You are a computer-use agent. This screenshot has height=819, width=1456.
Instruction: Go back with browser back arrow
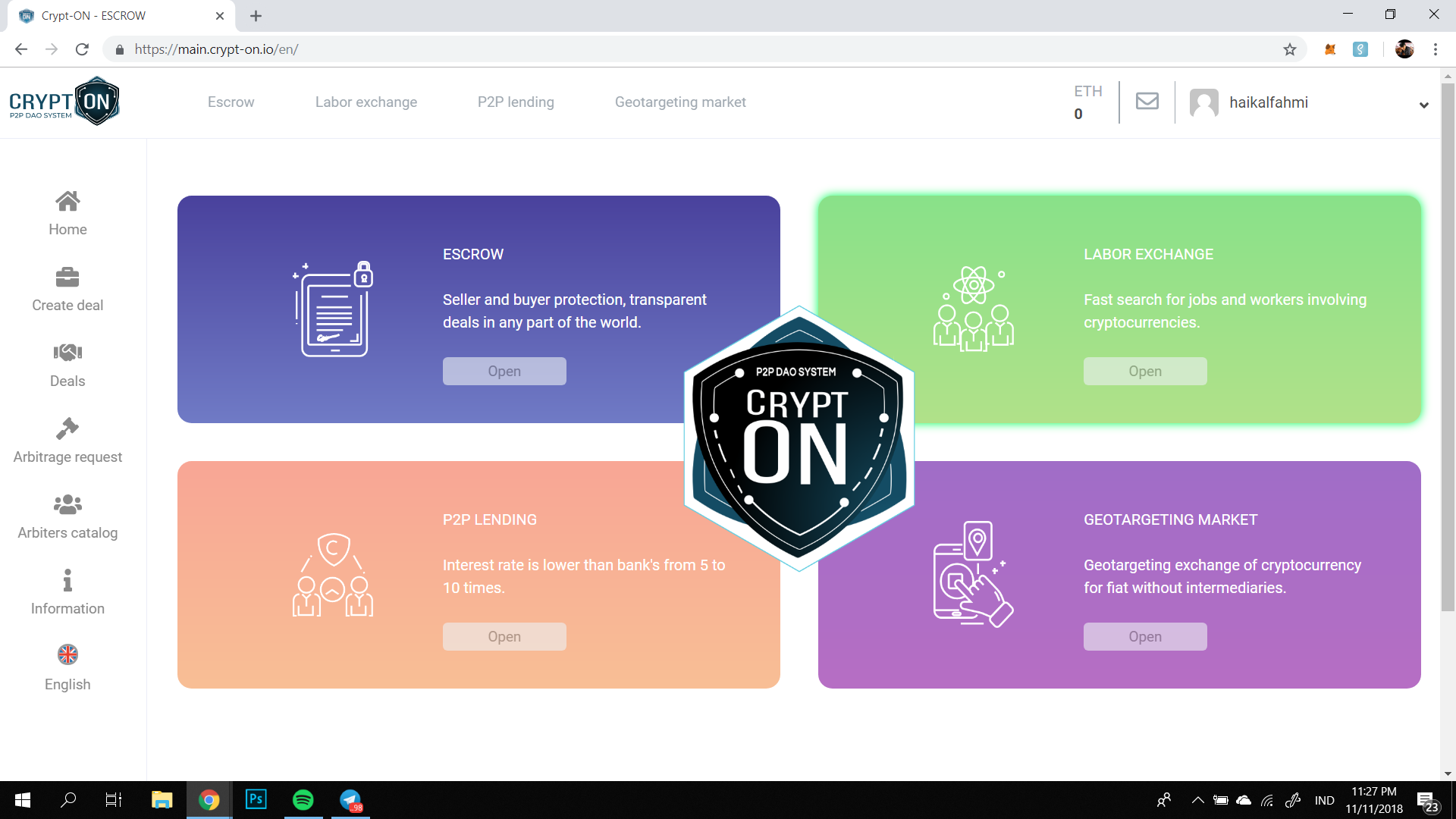(x=21, y=49)
